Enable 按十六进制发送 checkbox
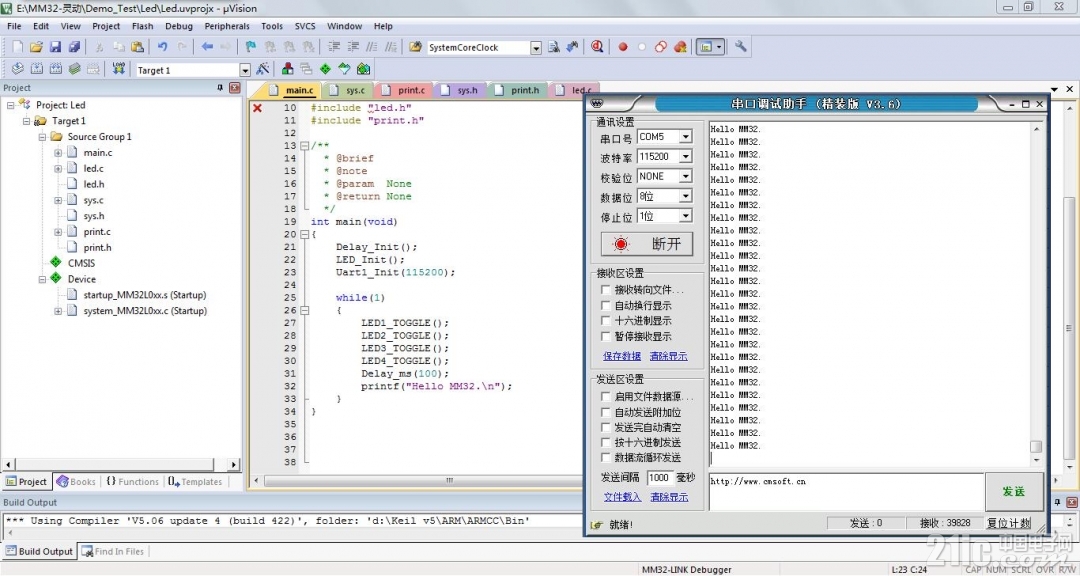Image resolution: width=1080 pixels, height=576 pixels. pyautogui.click(x=605, y=442)
